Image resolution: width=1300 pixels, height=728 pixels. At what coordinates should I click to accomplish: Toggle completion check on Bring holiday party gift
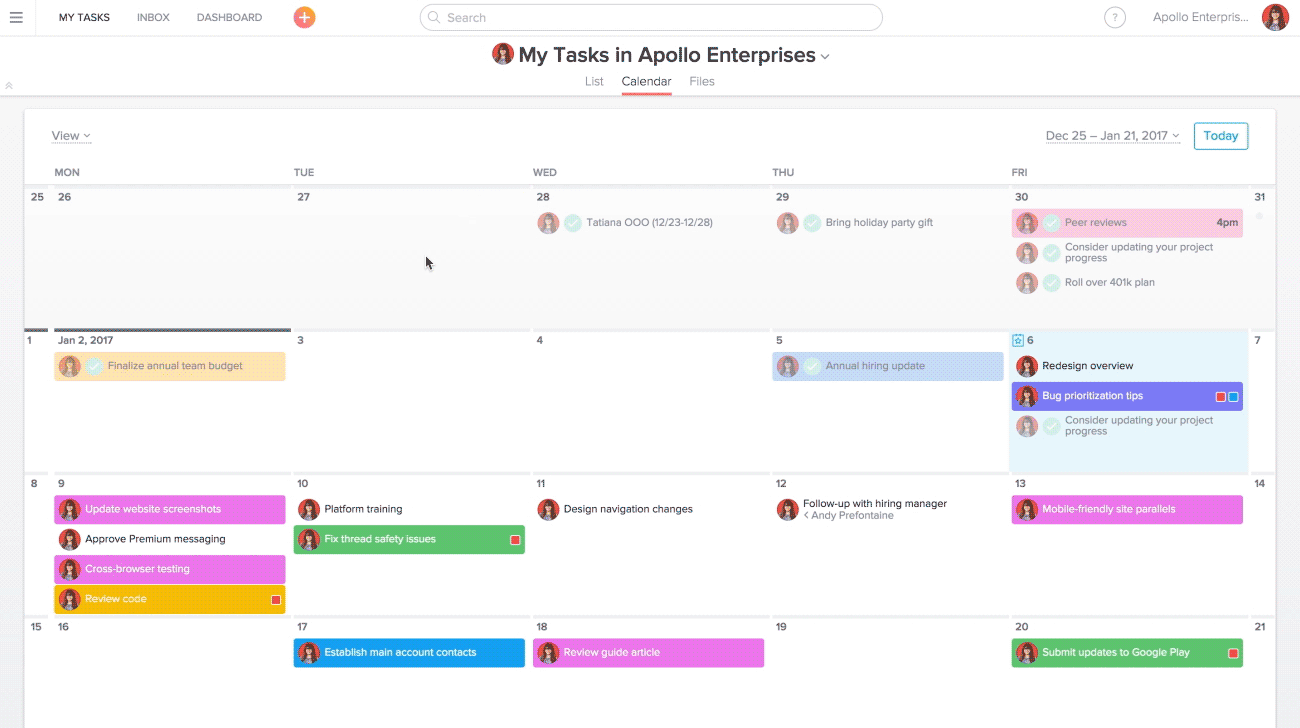[x=812, y=223]
